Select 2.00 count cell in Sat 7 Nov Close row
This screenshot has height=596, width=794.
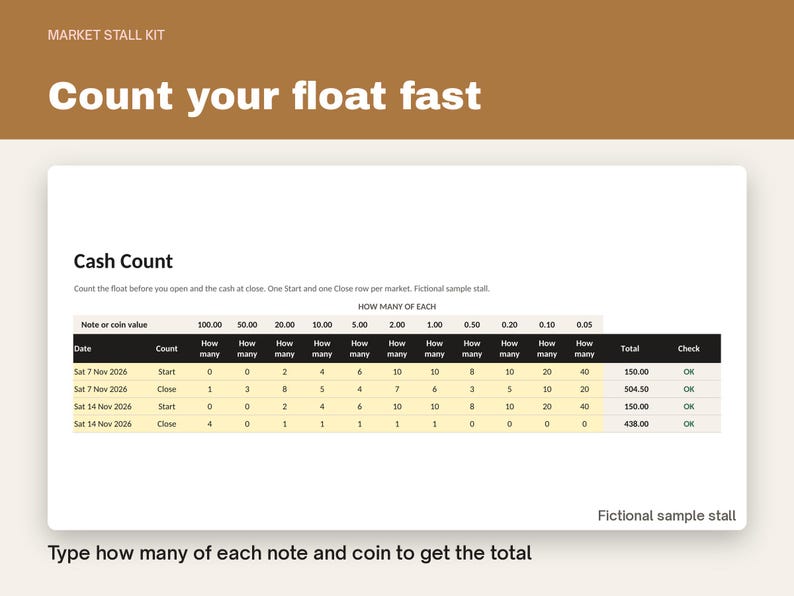pyautogui.click(x=397, y=389)
